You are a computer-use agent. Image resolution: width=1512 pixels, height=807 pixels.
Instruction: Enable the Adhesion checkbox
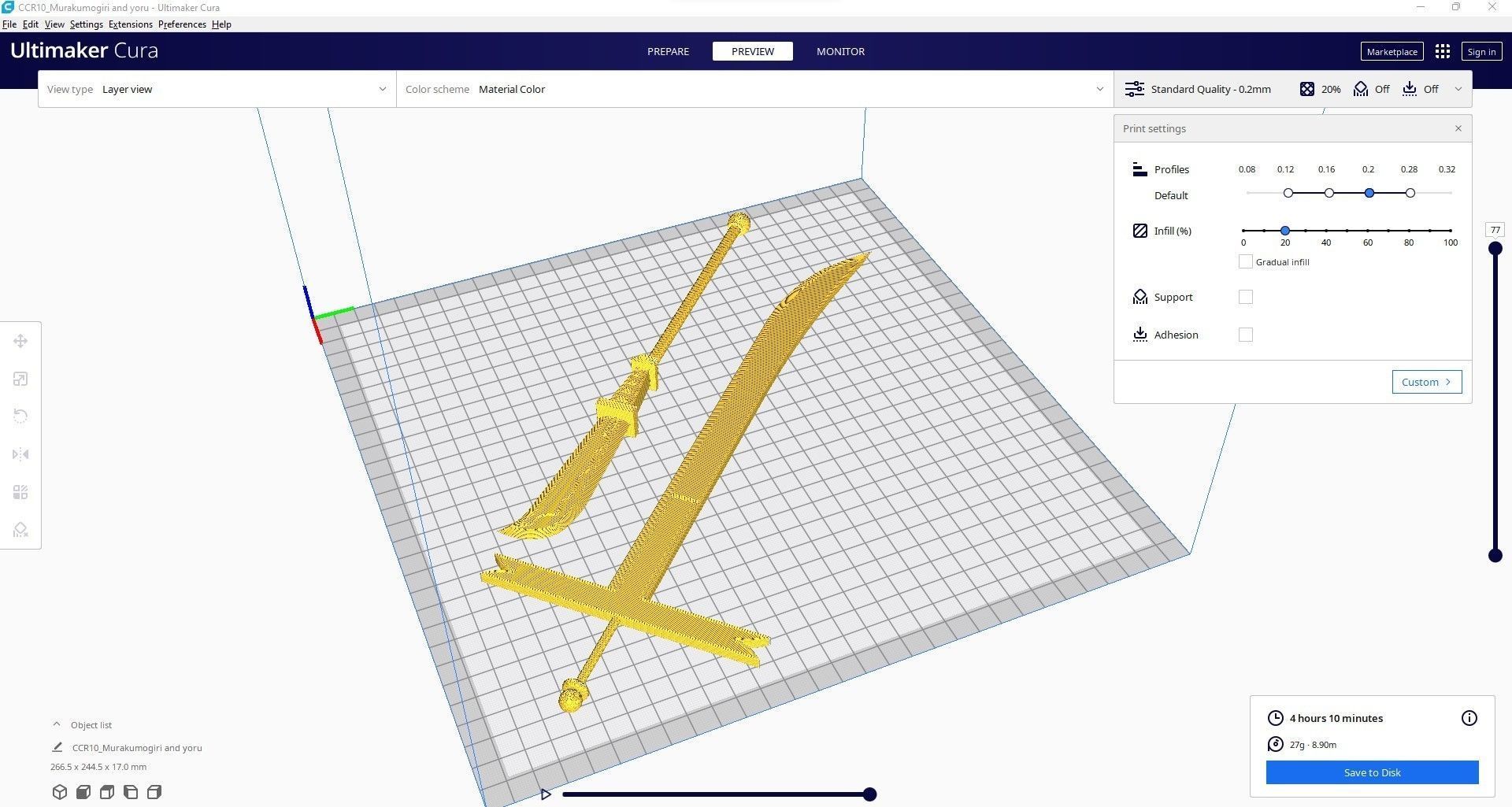(1245, 335)
